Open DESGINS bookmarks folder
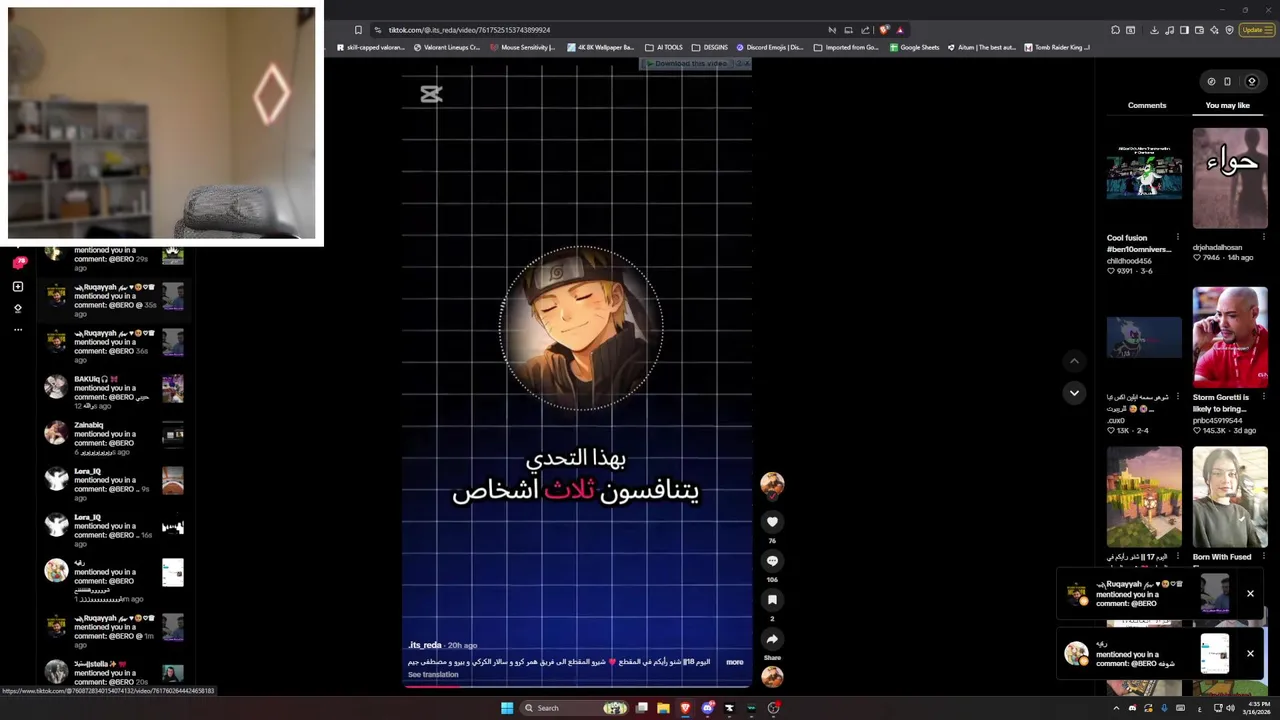1280x720 pixels. click(x=711, y=47)
